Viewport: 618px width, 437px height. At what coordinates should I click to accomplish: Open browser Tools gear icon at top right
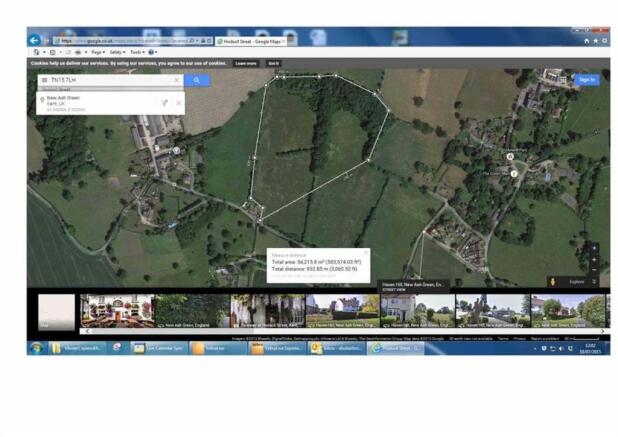pos(604,41)
